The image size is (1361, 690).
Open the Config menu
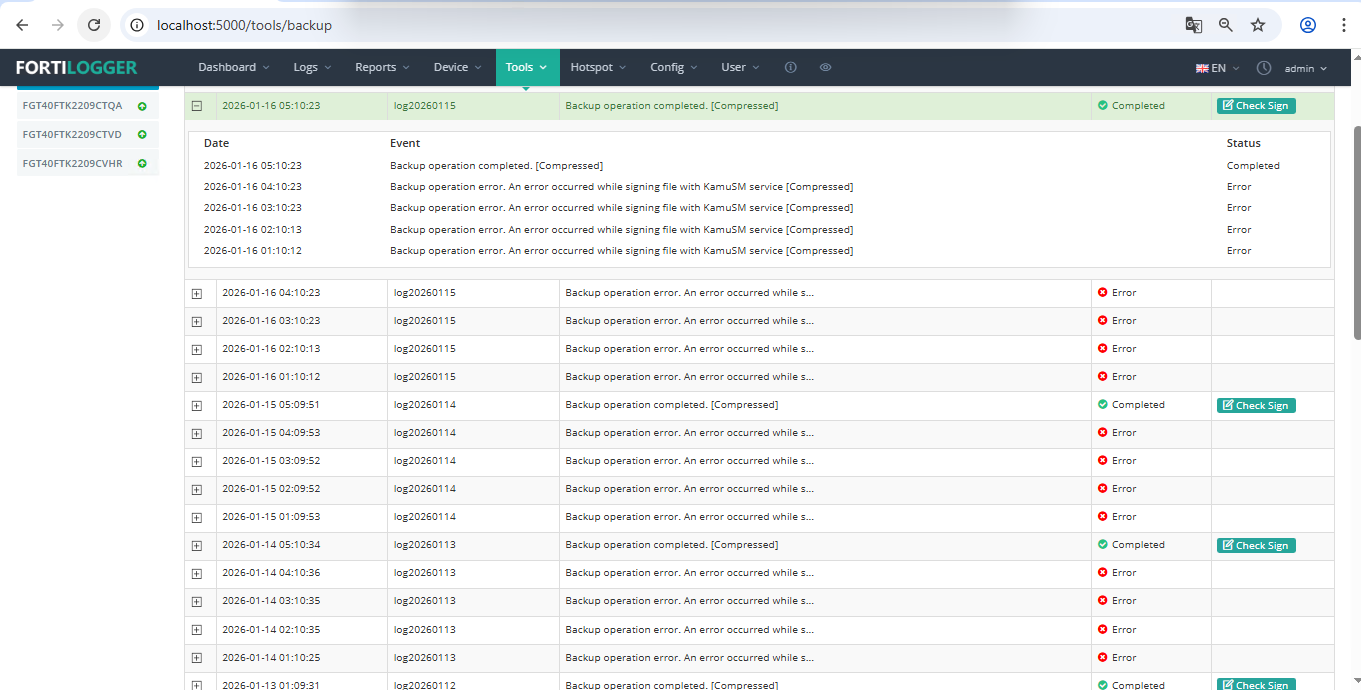tap(674, 67)
